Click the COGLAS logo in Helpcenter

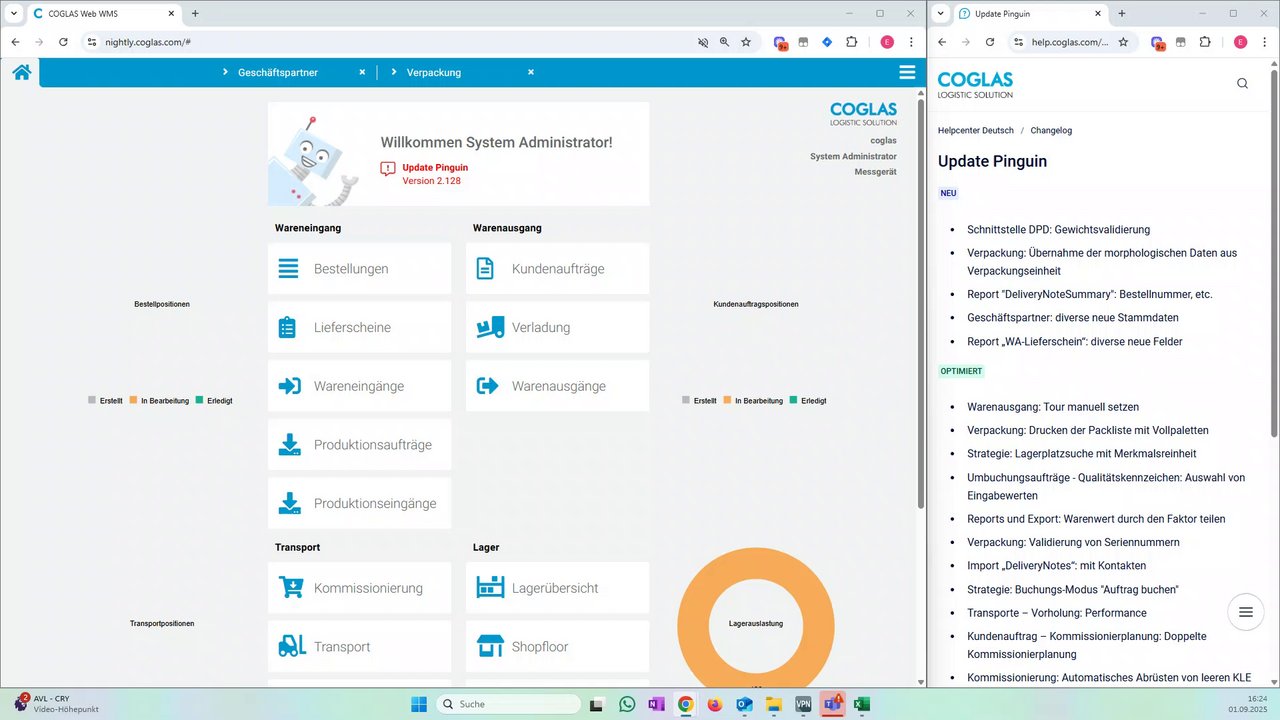(x=975, y=84)
